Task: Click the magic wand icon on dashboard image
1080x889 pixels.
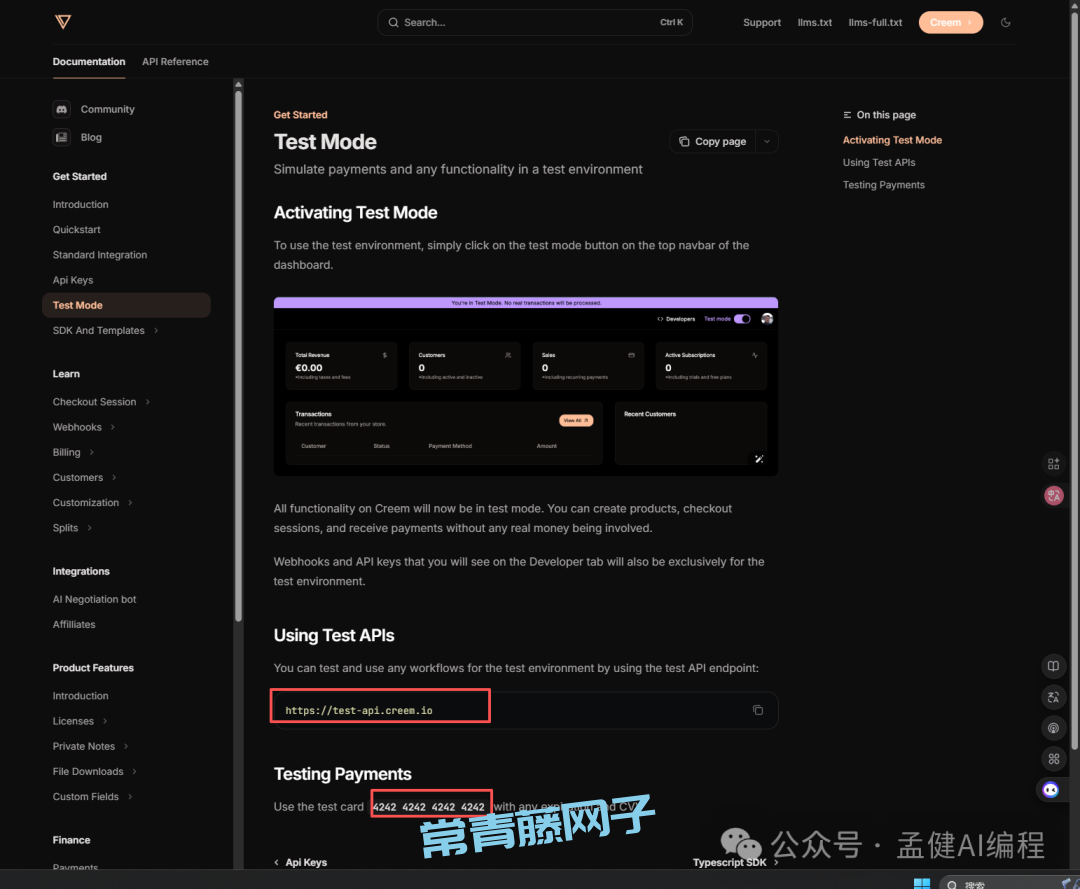Action: pyautogui.click(x=759, y=459)
